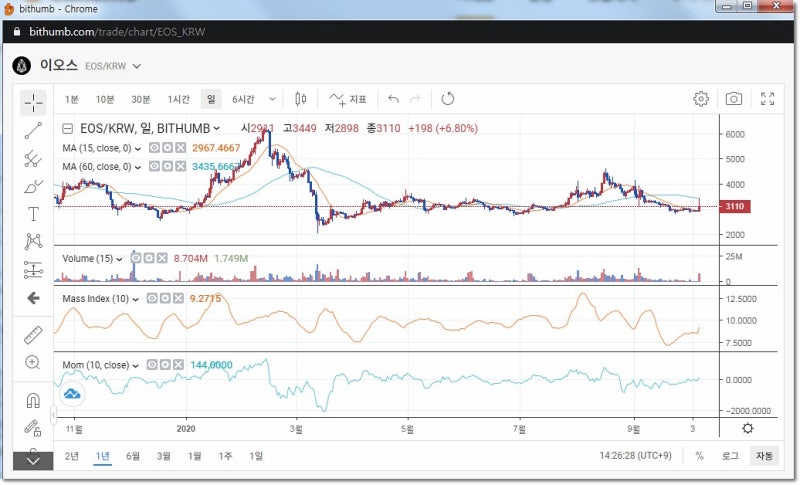The image size is (800, 485).
Task: Expand Mom (10, close) options
Action: pyautogui.click(x=135, y=366)
